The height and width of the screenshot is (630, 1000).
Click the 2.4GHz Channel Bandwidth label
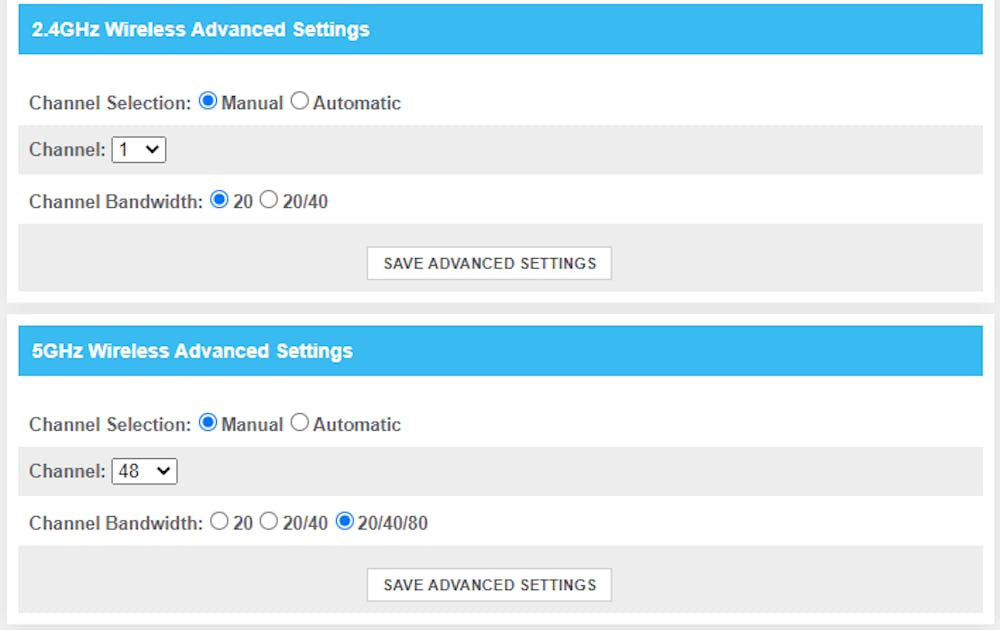click(115, 202)
